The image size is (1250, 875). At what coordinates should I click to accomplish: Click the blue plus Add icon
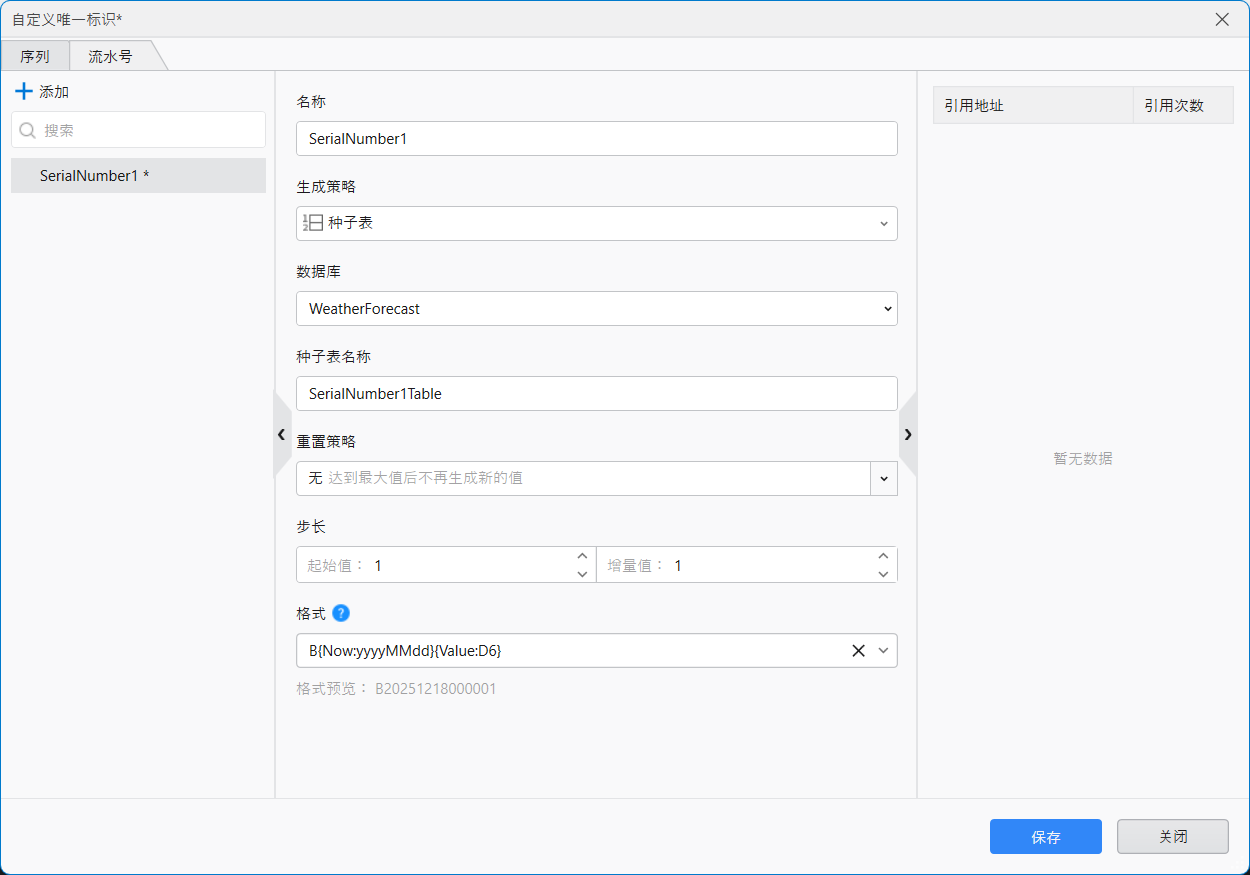(24, 91)
